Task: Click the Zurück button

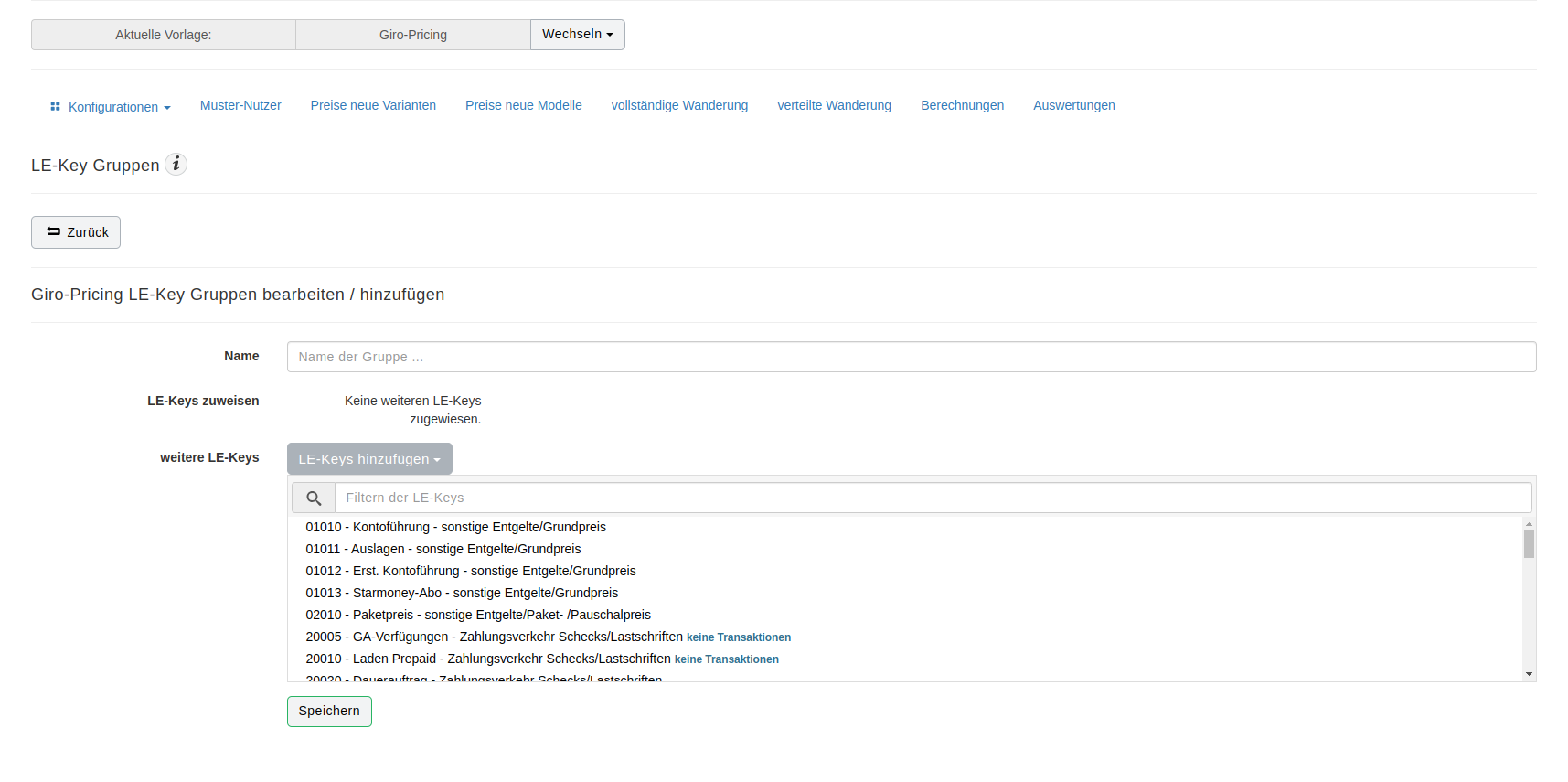Action: coord(76,232)
